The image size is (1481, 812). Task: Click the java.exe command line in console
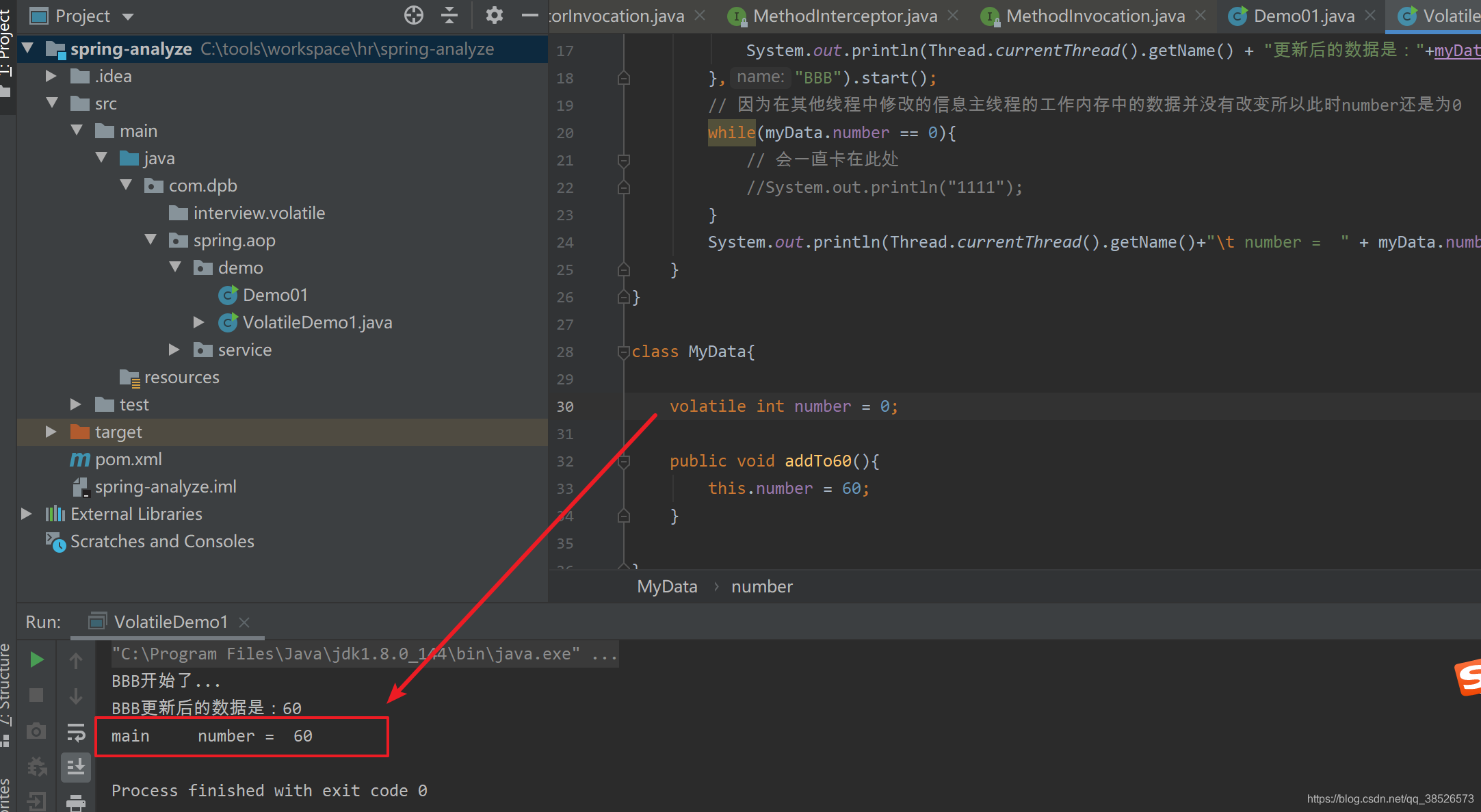365,654
